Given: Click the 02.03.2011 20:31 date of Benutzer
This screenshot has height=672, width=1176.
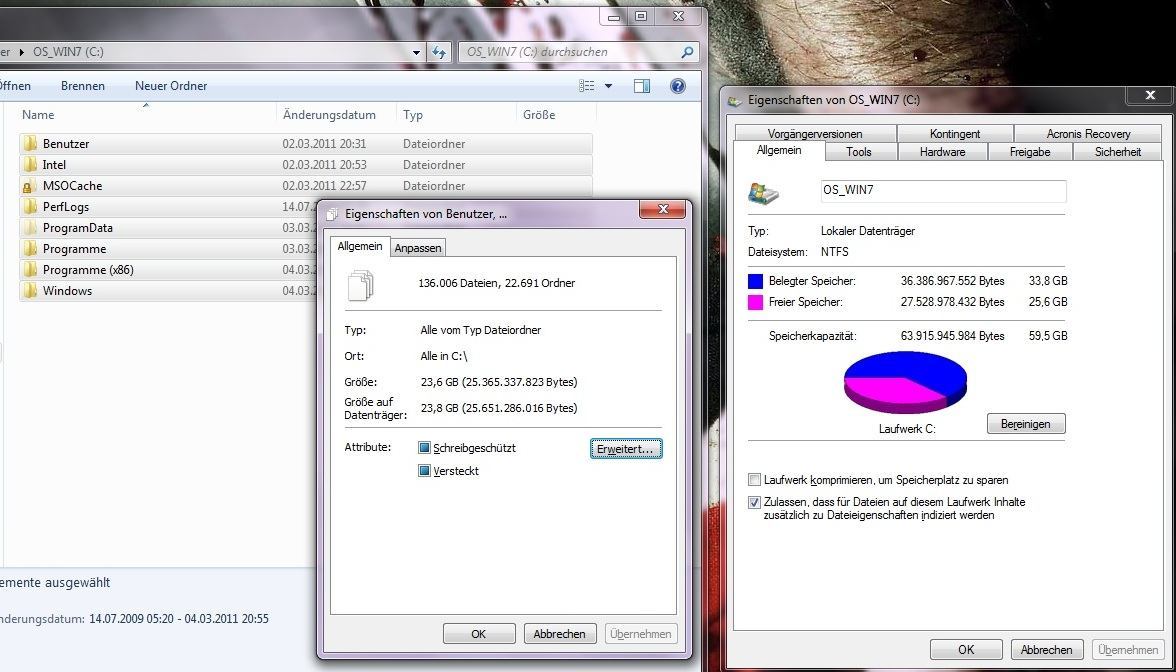Looking at the screenshot, I should click(324, 143).
